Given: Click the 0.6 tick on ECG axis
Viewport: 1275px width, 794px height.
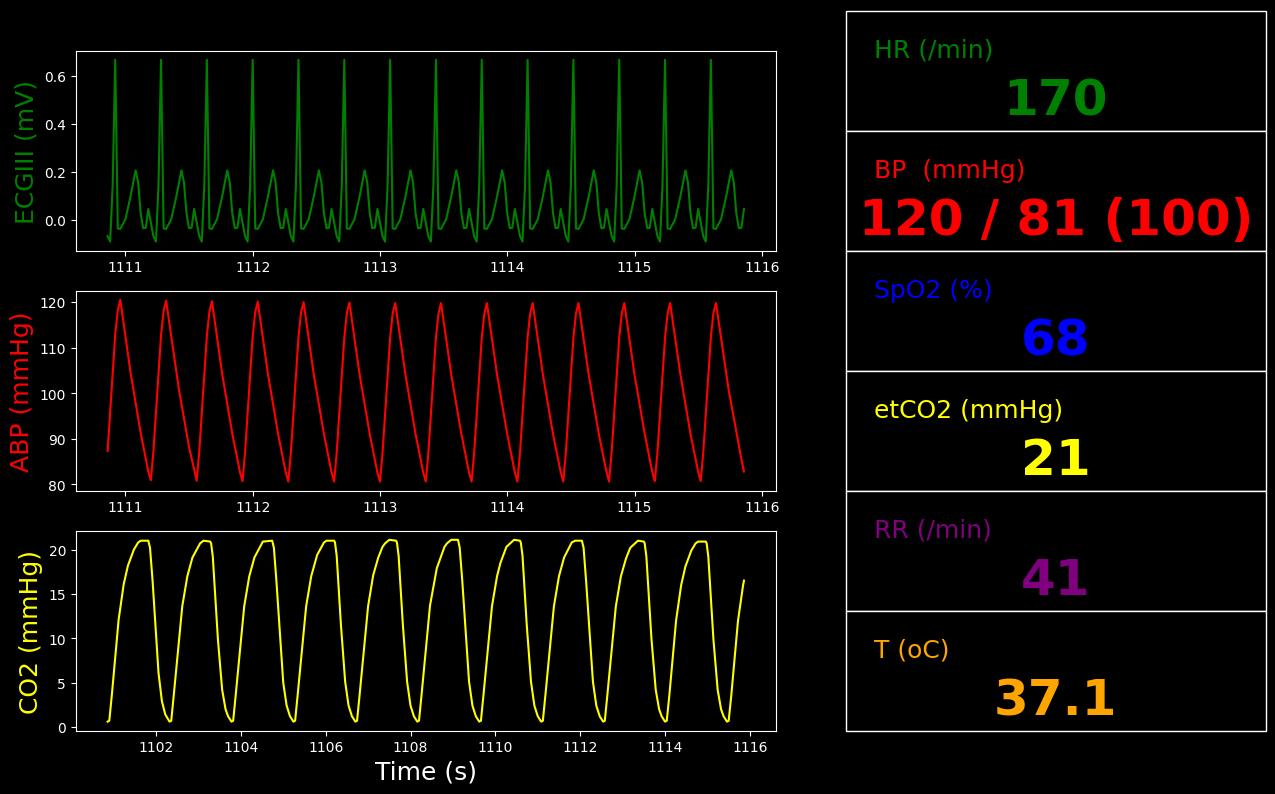Looking at the screenshot, I should pos(55,77).
